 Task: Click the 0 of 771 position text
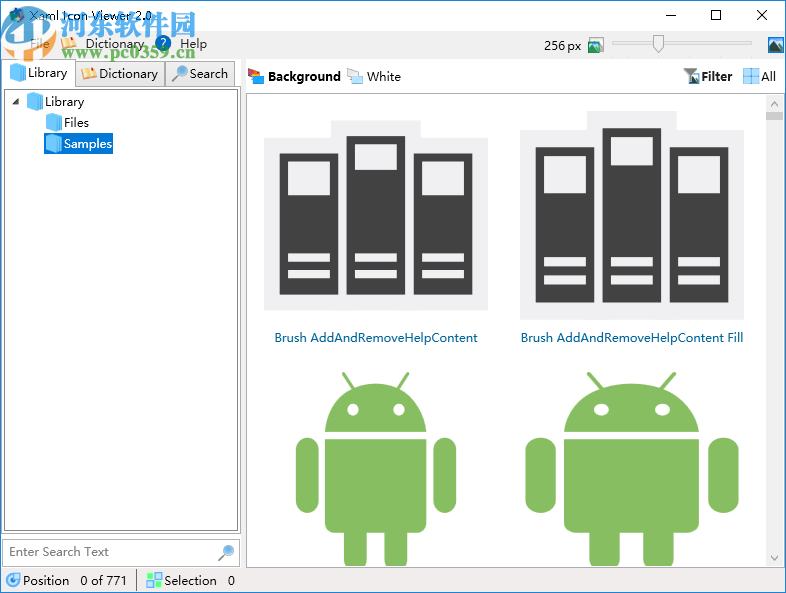[x=103, y=580]
